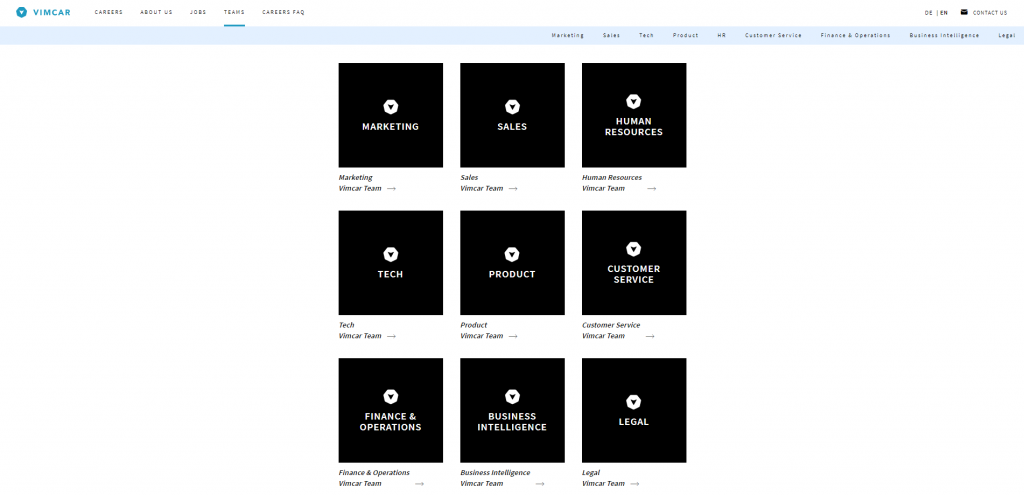
Task: Open the black Human Resources tile
Action: point(634,115)
